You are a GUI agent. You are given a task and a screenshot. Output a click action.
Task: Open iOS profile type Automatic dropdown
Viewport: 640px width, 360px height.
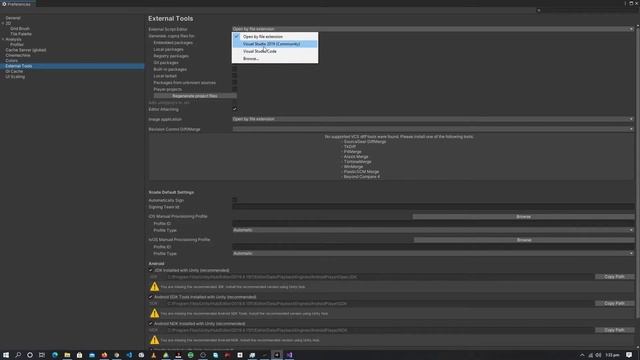[x=433, y=230]
